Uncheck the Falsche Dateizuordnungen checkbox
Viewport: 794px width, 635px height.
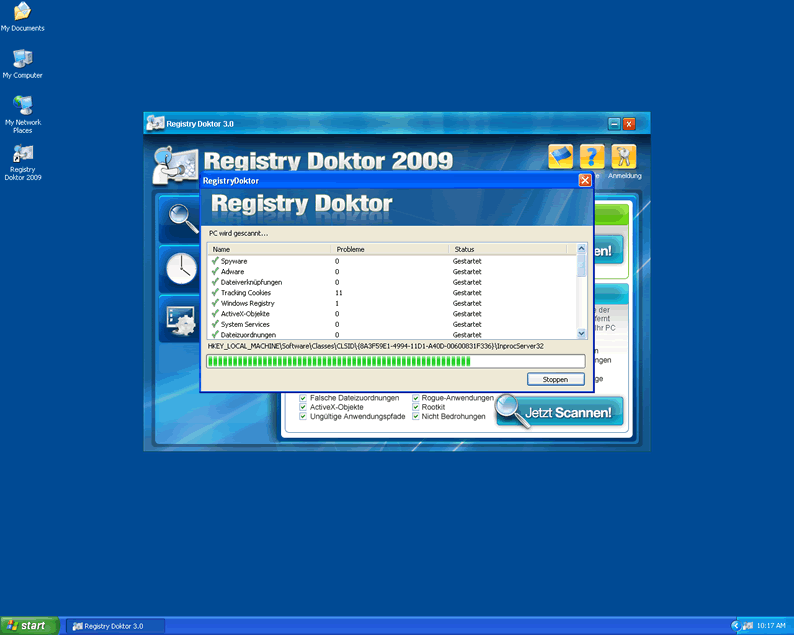[303, 398]
